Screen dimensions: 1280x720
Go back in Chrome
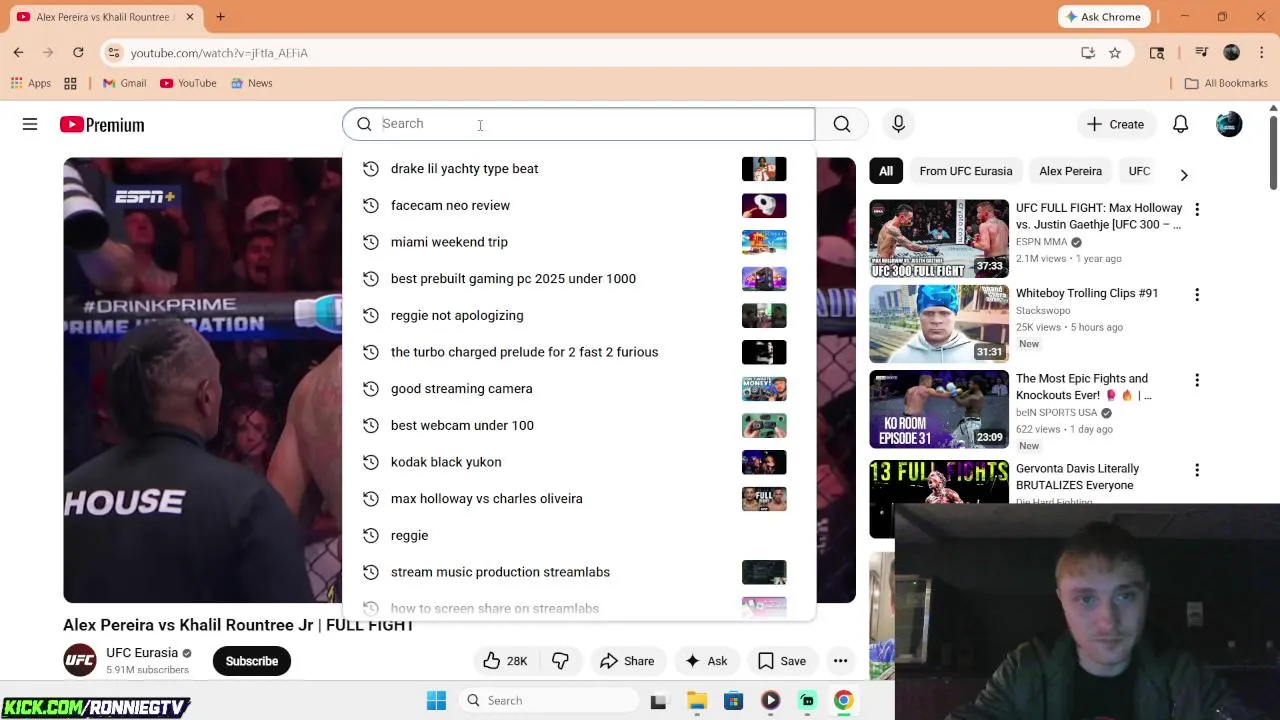pos(18,52)
